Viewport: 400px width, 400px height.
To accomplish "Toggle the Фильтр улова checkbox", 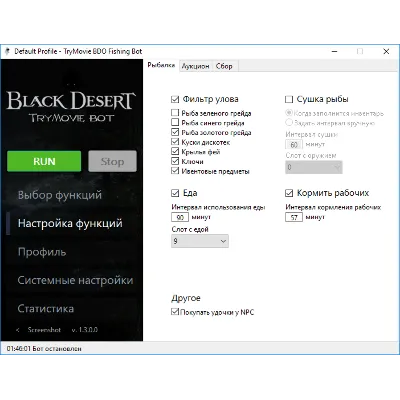I will point(175,99).
